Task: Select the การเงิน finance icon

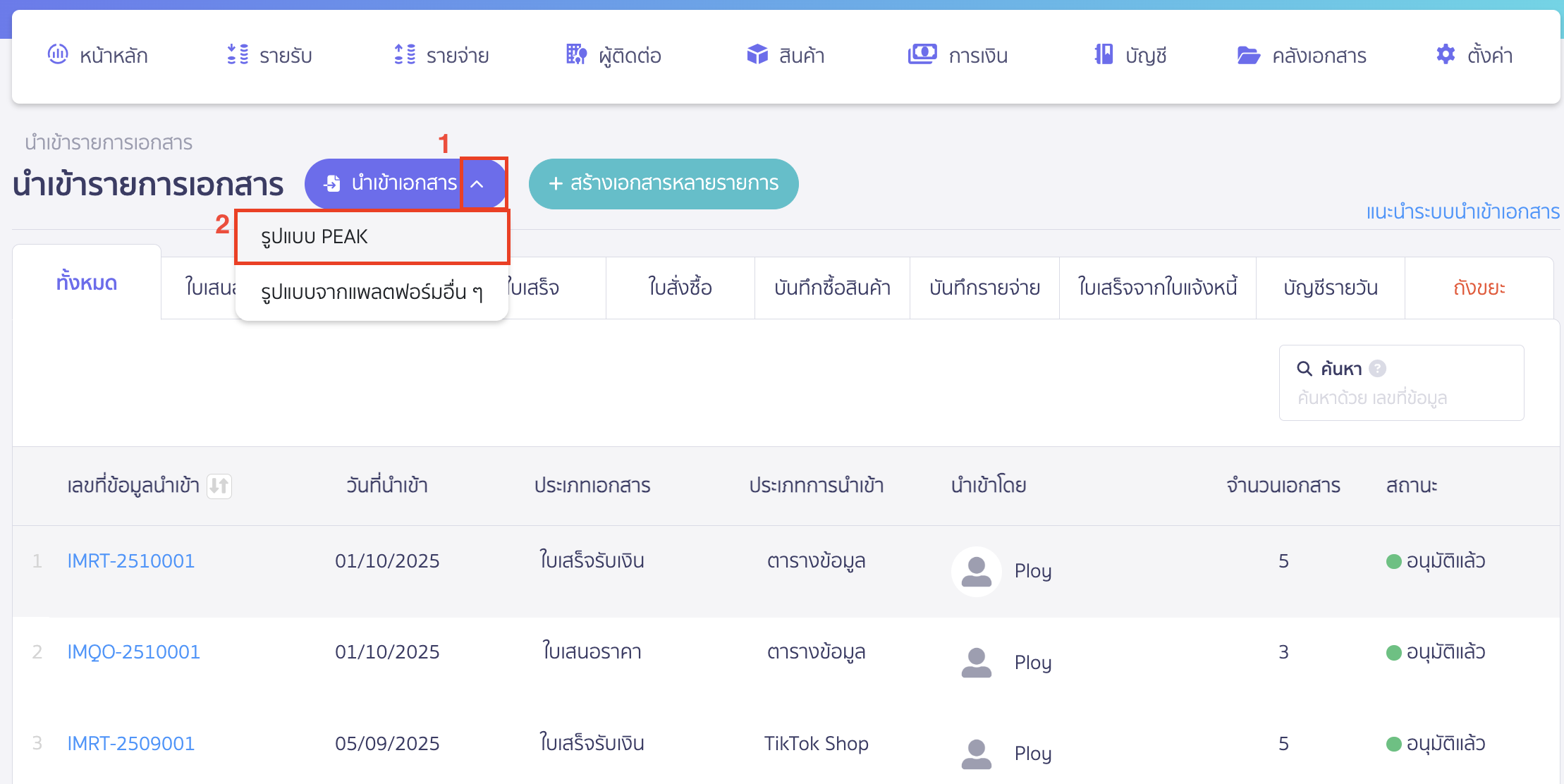Action: (922, 54)
